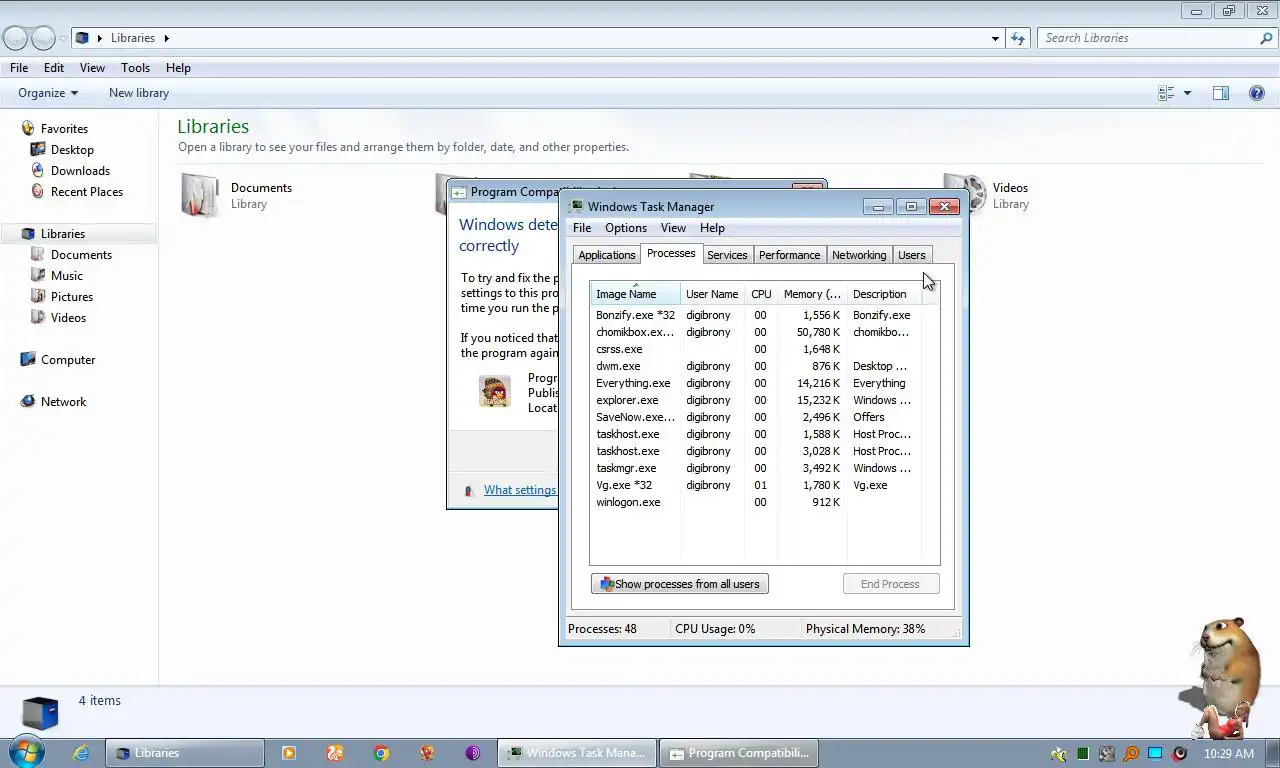The image size is (1280, 768).
Task: Open the address bar history dropdown
Action: point(995,38)
